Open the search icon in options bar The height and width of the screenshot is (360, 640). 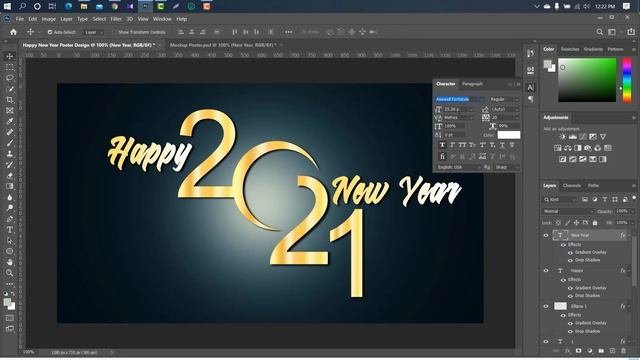(x=600, y=32)
